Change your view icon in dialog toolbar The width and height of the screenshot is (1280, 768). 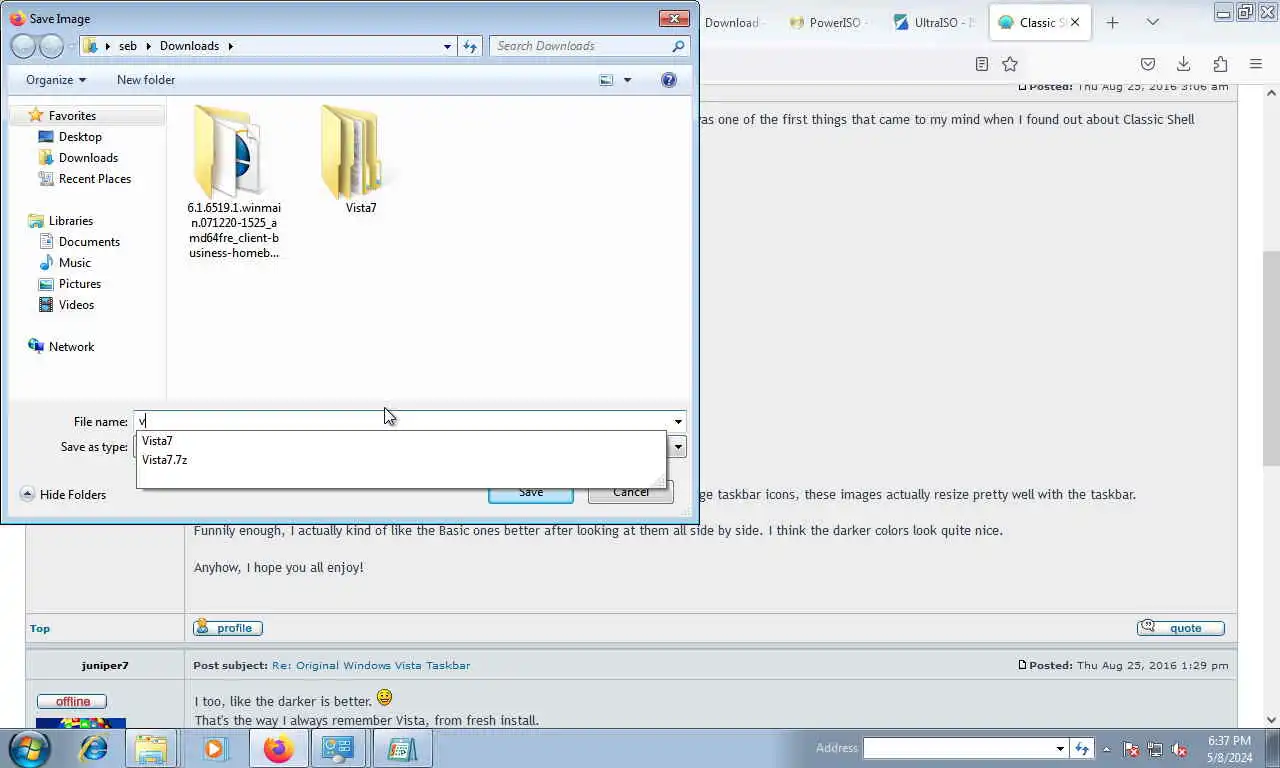coord(606,80)
